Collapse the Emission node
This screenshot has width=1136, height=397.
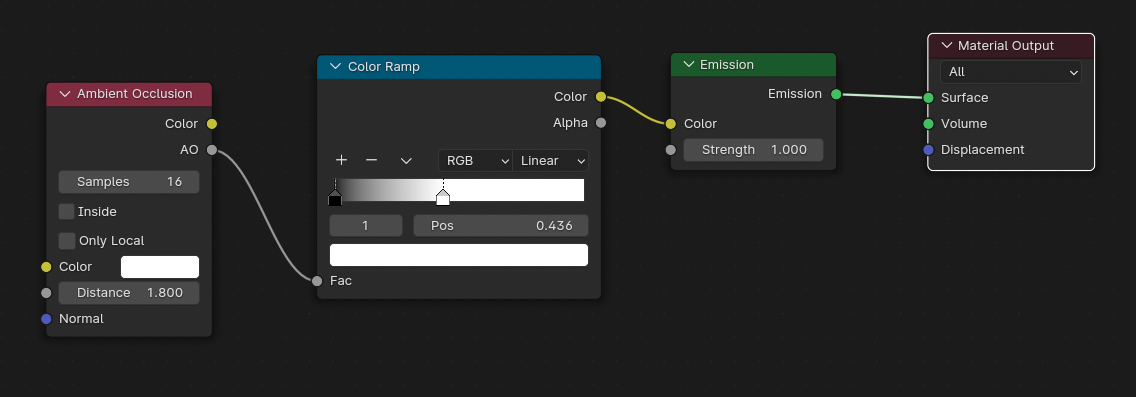coord(688,65)
